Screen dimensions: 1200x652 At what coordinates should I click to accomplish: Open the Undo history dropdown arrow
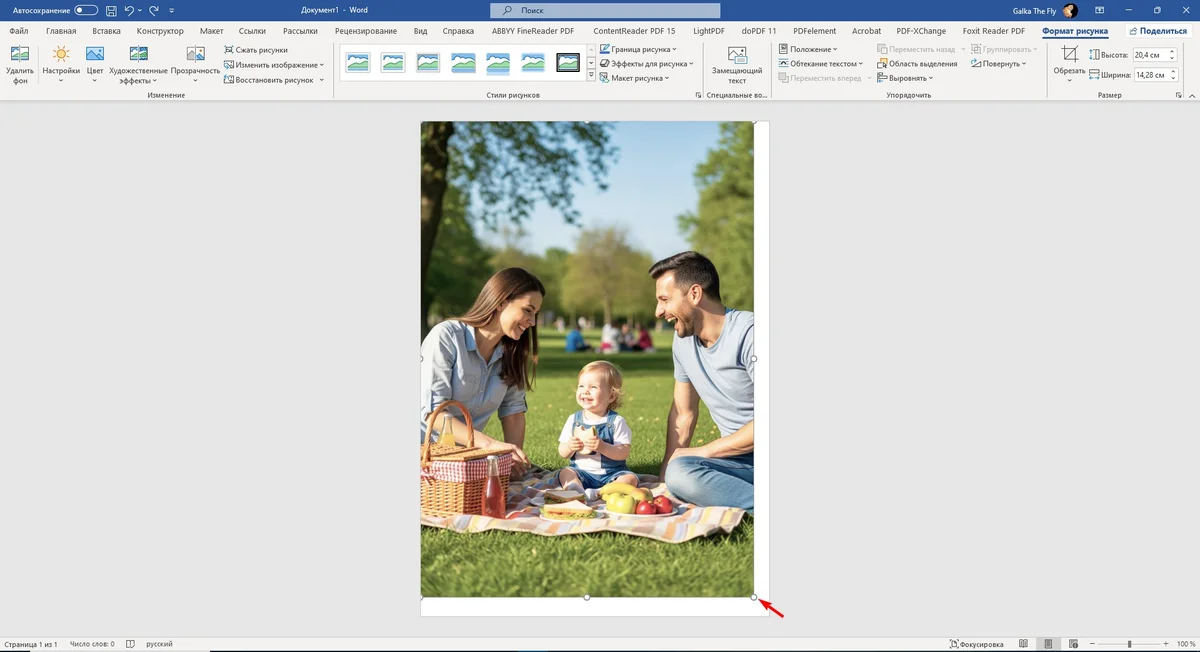click(x=140, y=10)
